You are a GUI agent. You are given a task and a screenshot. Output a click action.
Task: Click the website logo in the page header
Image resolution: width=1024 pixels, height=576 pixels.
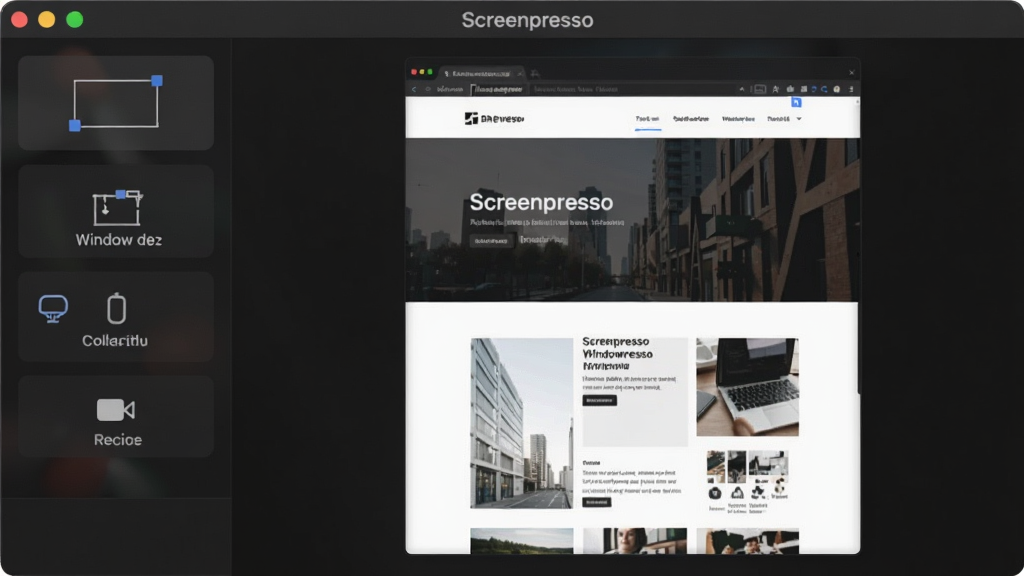pos(494,119)
